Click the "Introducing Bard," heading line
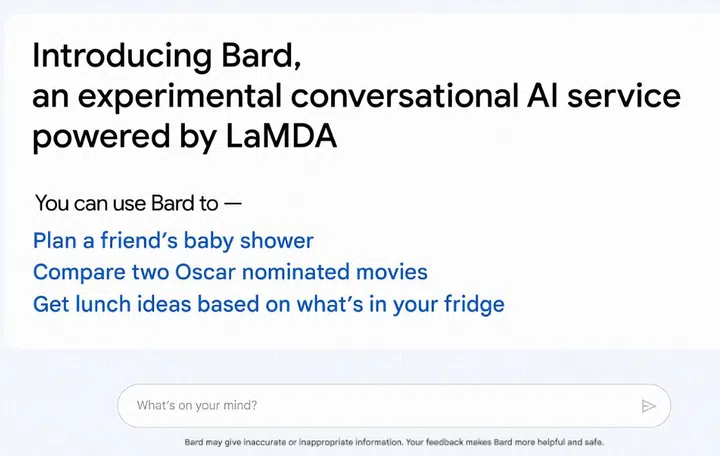The width and height of the screenshot is (720, 456). click(x=166, y=56)
